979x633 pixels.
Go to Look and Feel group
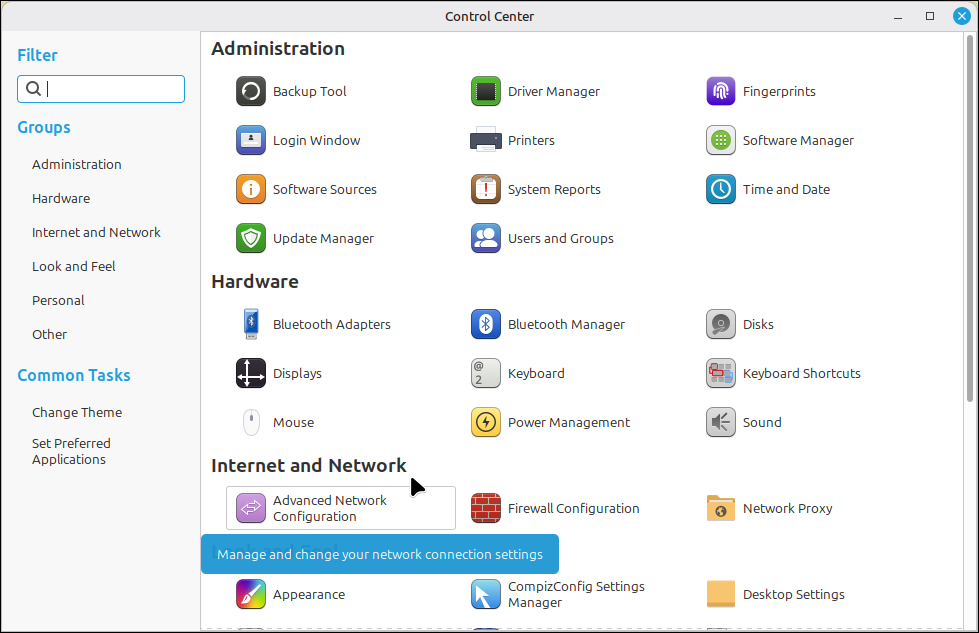coord(74,266)
